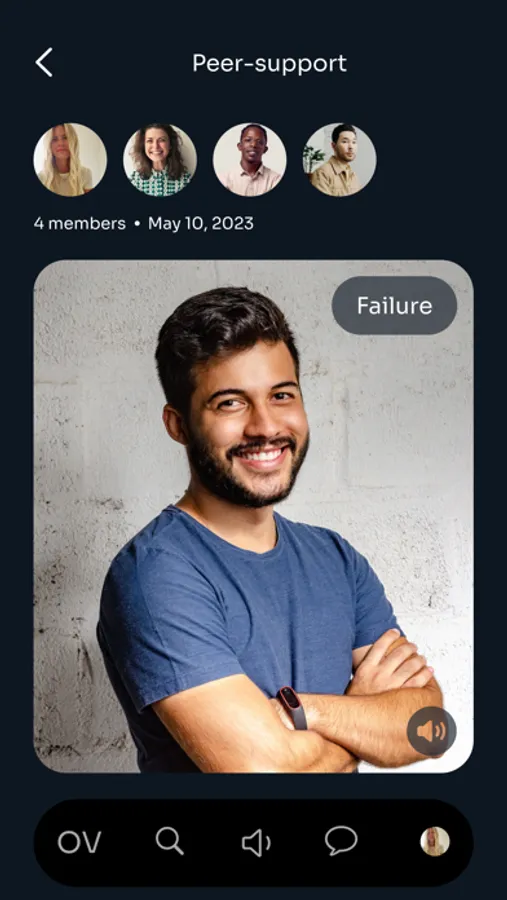Image resolution: width=507 pixels, height=900 pixels.
Task: Open the avatar of man in pink shirt
Action: pyautogui.click(x=250, y=160)
